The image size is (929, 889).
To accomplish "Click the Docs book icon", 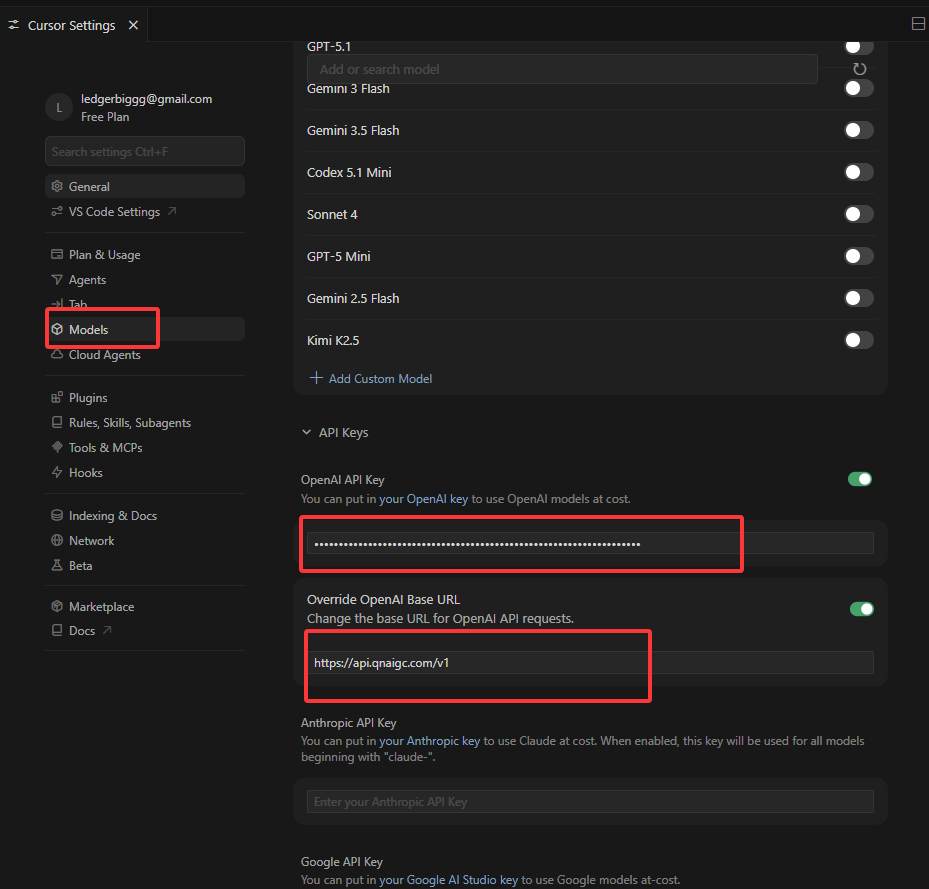I will click(57, 630).
